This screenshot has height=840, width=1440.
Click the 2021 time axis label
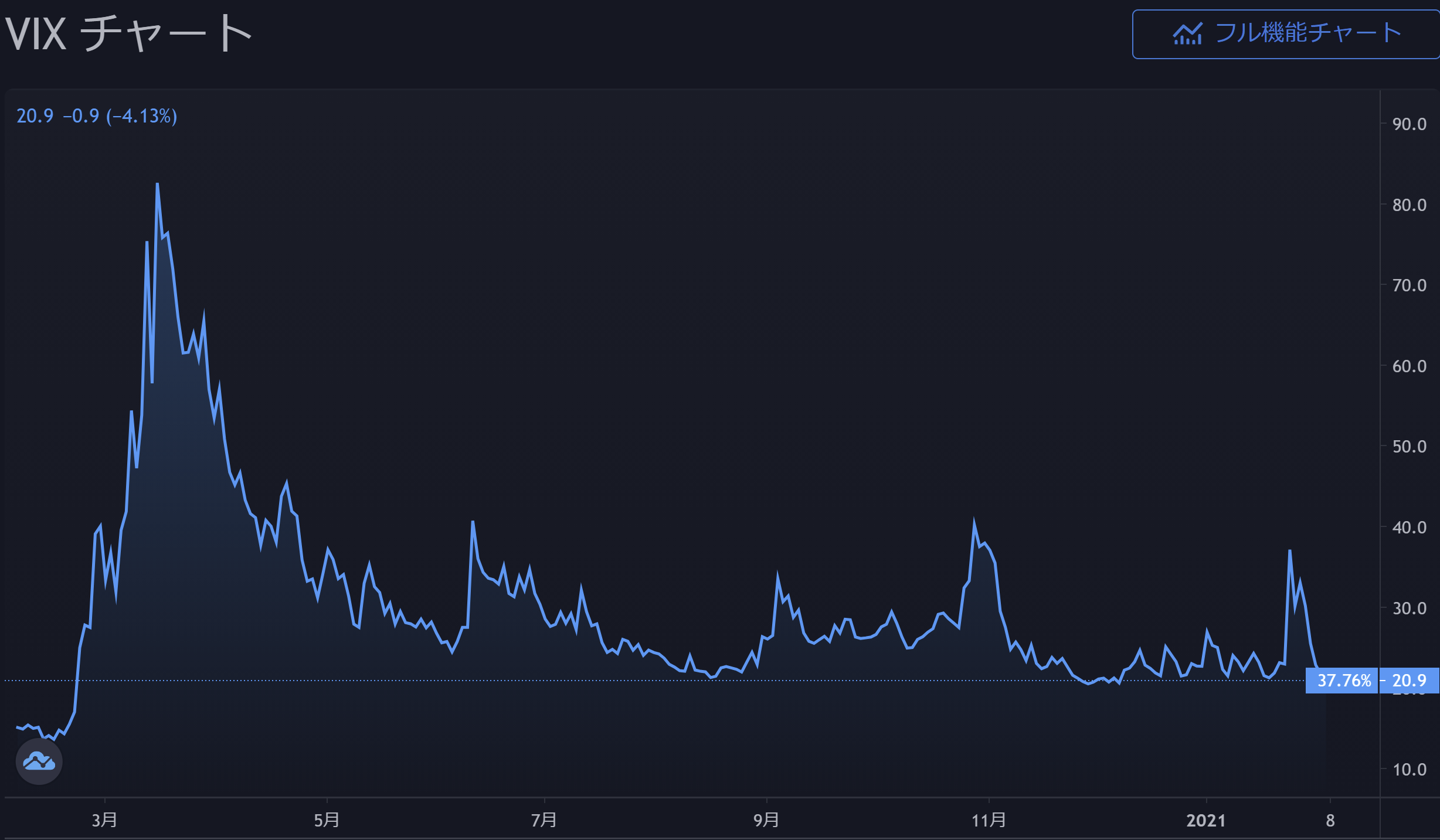pyautogui.click(x=1206, y=820)
